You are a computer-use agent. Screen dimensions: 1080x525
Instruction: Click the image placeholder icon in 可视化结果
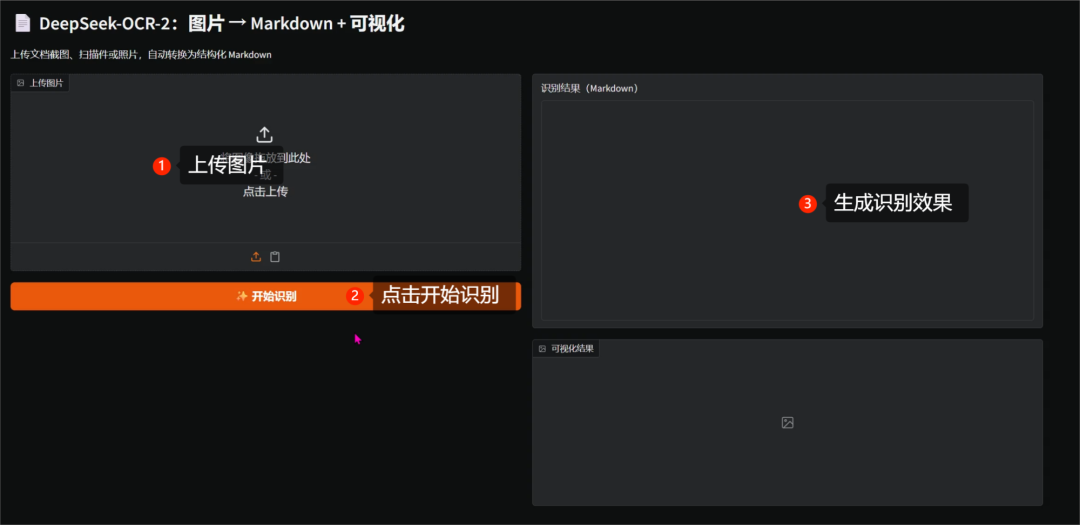(787, 422)
